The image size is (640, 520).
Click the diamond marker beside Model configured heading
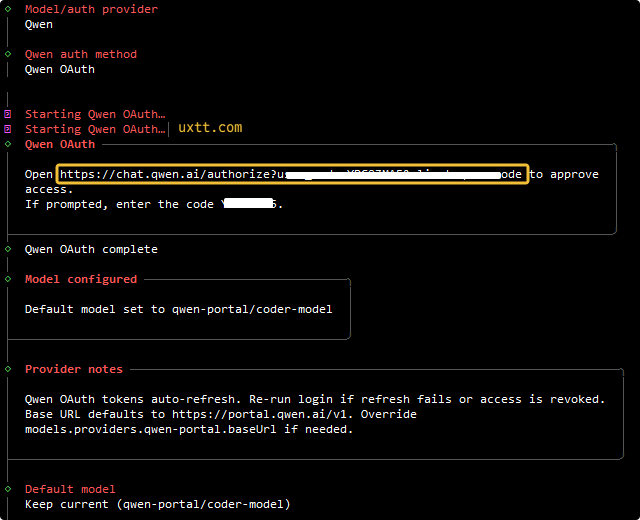click(x=8, y=279)
